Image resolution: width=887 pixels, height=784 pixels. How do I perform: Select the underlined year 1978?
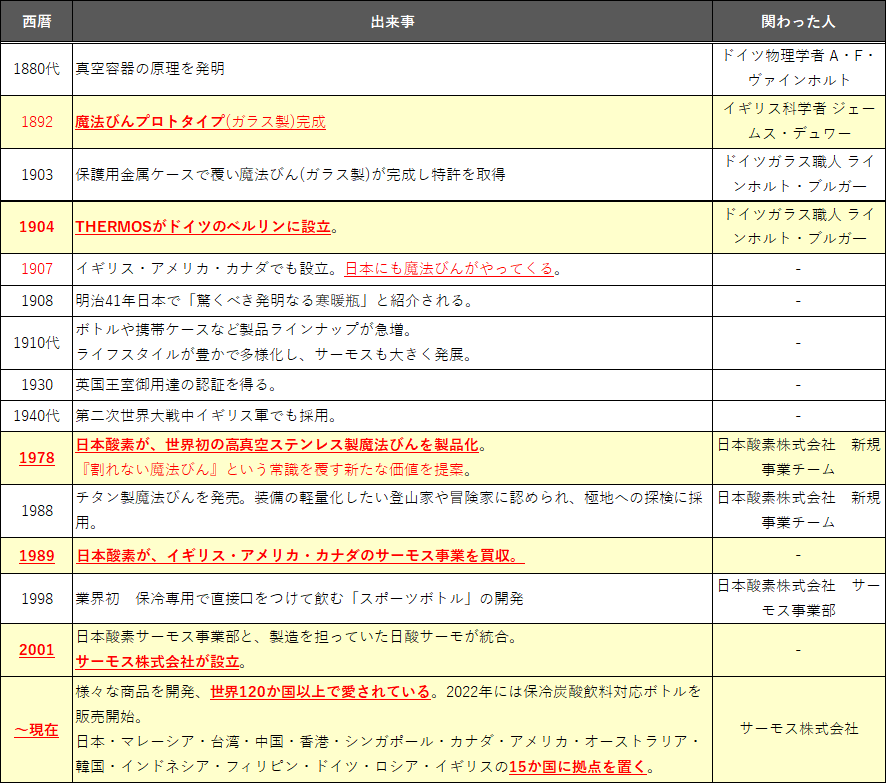pyautogui.click(x=36, y=457)
